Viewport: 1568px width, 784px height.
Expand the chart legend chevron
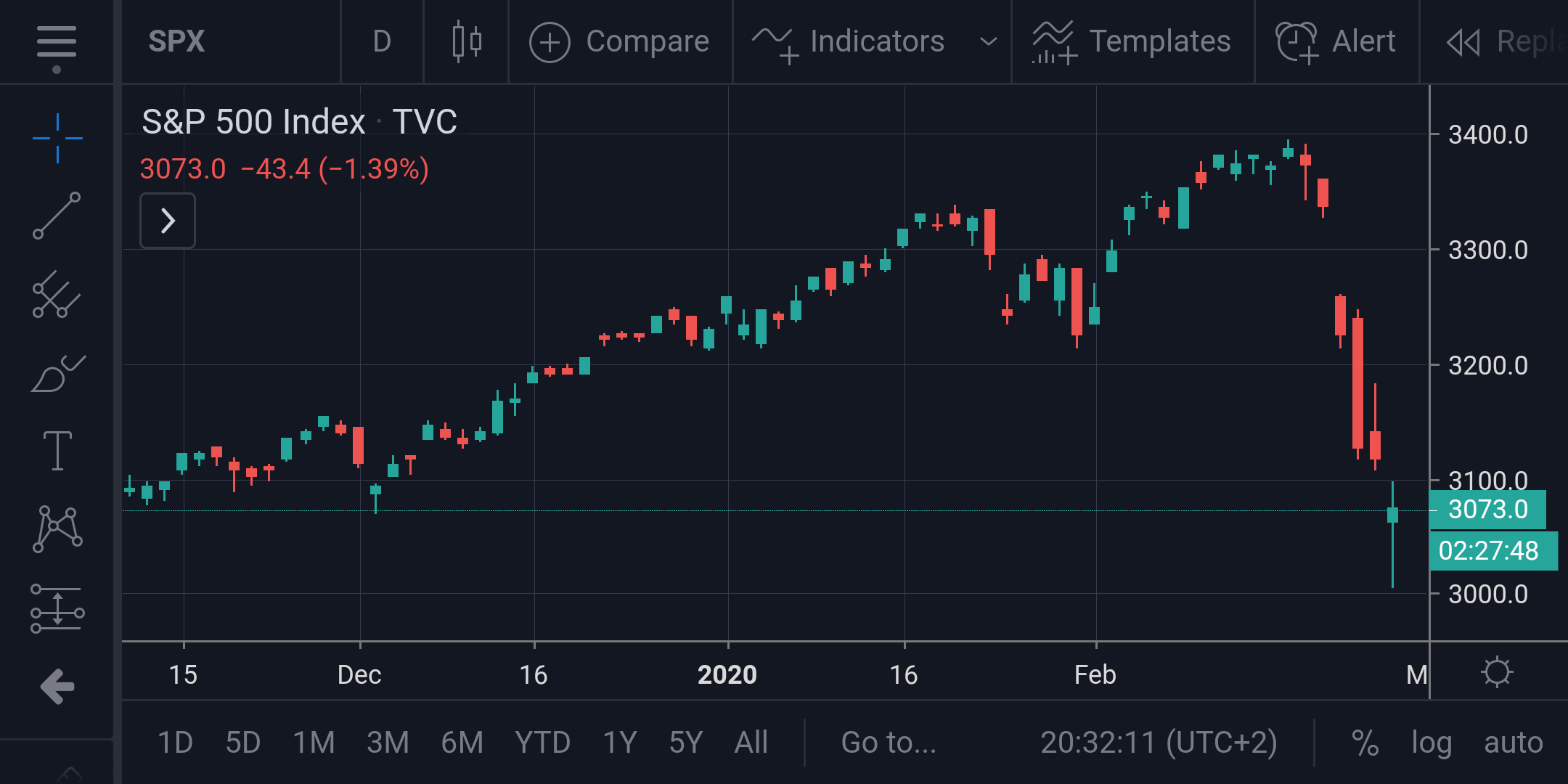[168, 221]
